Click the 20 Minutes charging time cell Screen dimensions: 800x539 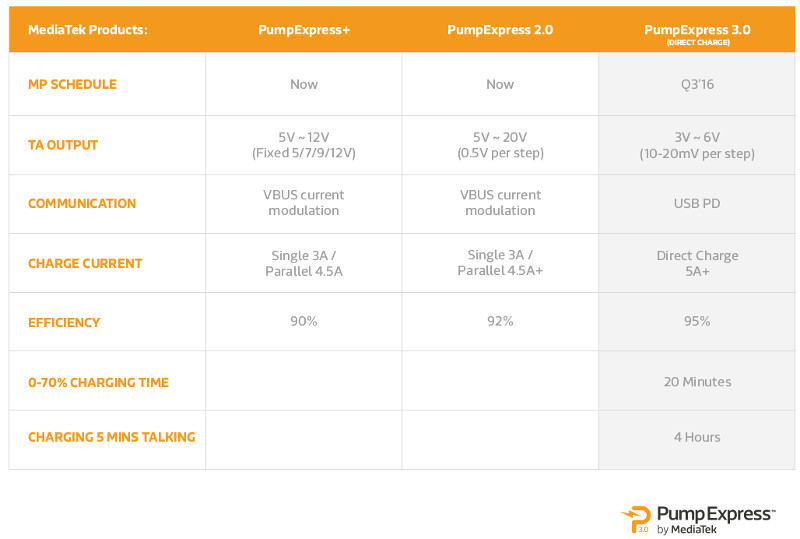pos(697,382)
